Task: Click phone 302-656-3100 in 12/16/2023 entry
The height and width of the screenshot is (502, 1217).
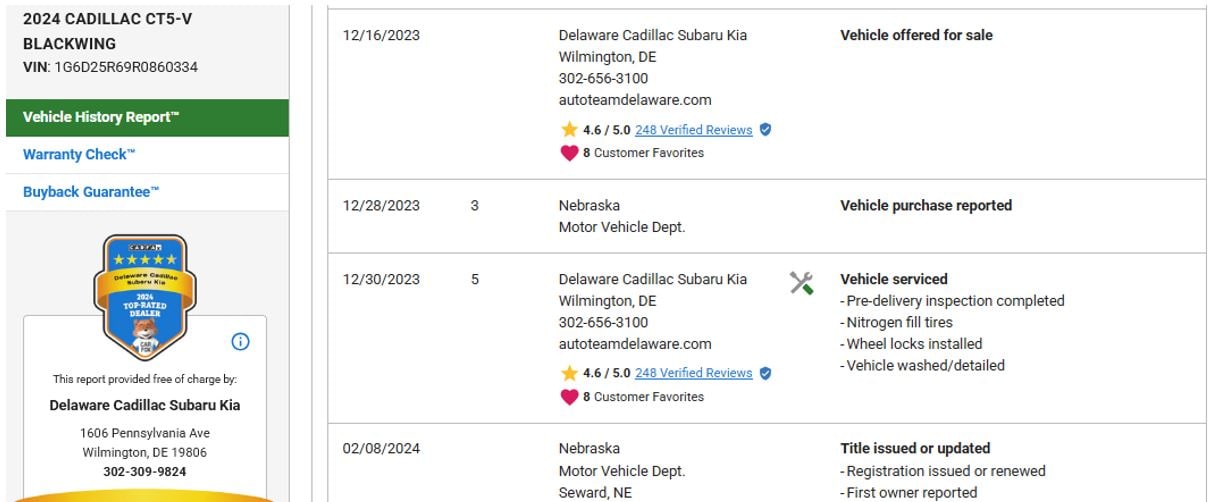Action: [603, 78]
